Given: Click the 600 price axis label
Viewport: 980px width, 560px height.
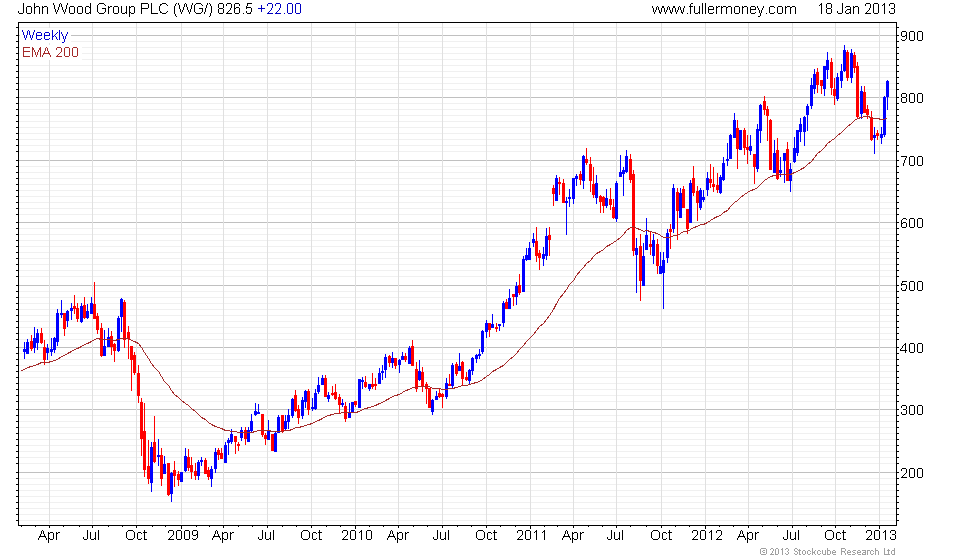Looking at the screenshot, I should [912, 223].
